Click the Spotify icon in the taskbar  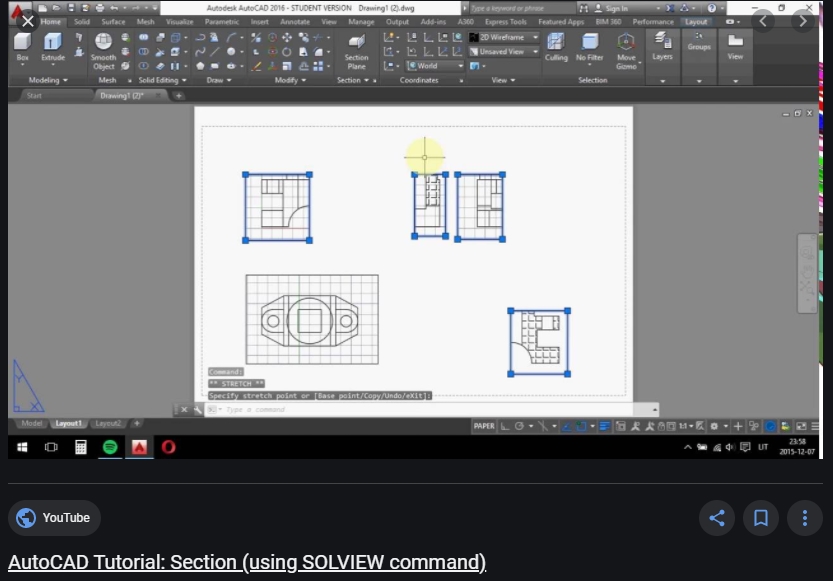[x=110, y=447]
